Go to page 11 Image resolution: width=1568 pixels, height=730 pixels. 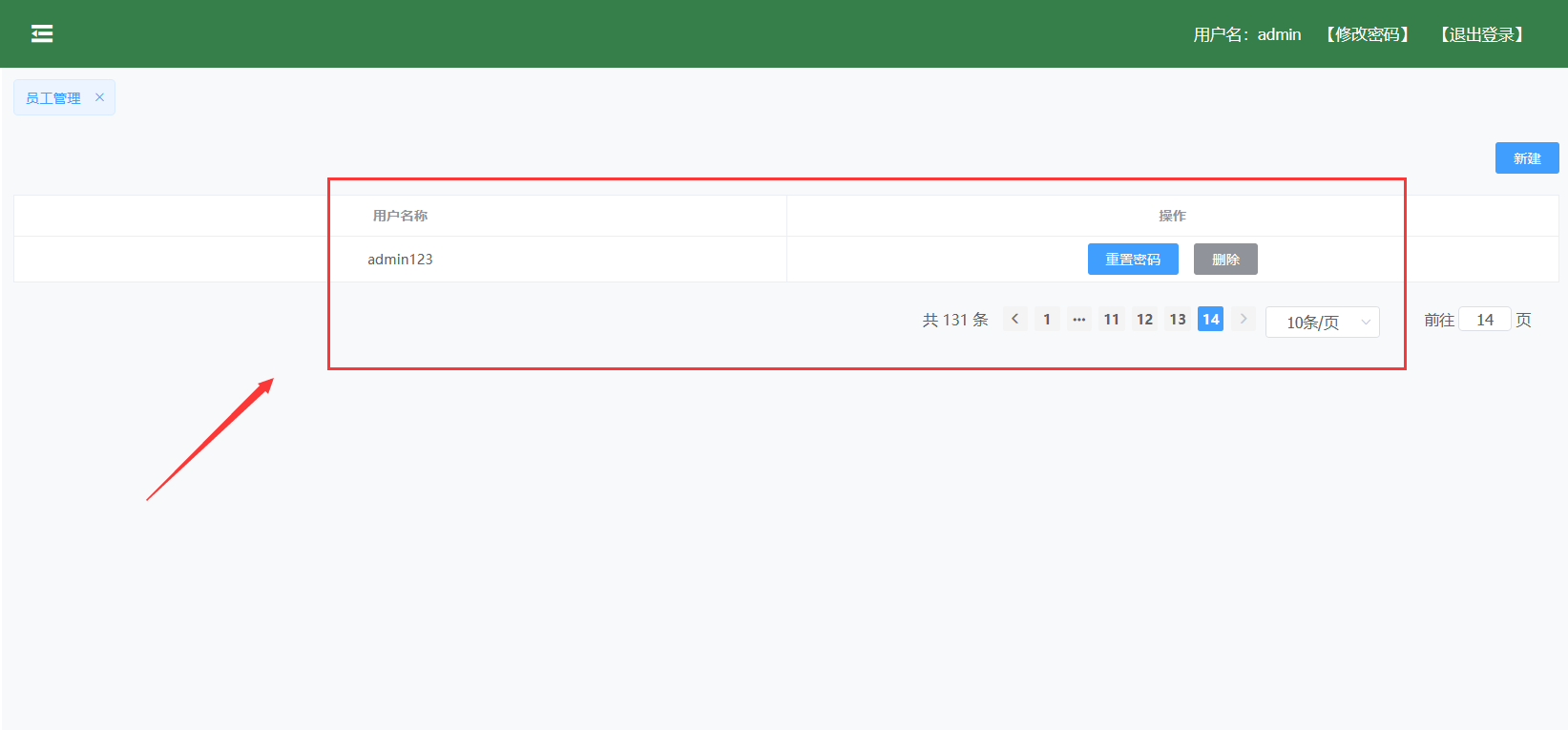click(1111, 320)
